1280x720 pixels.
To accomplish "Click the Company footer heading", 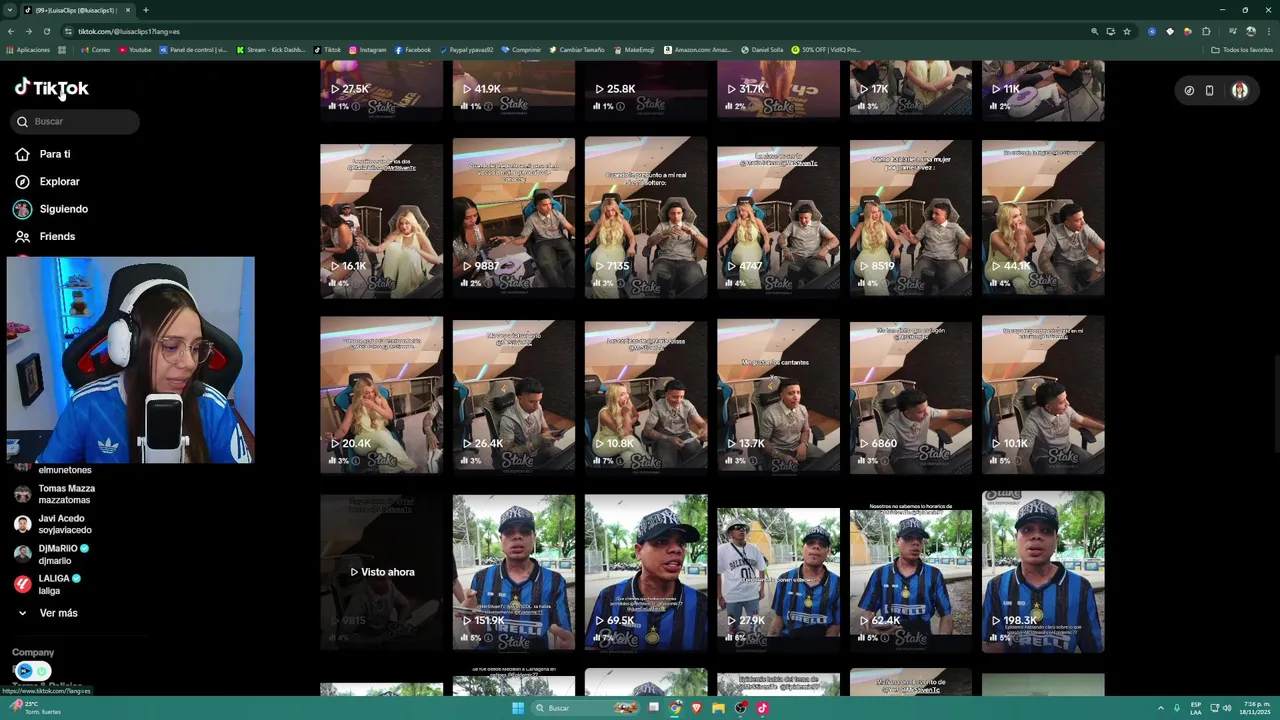I will tap(33, 652).
